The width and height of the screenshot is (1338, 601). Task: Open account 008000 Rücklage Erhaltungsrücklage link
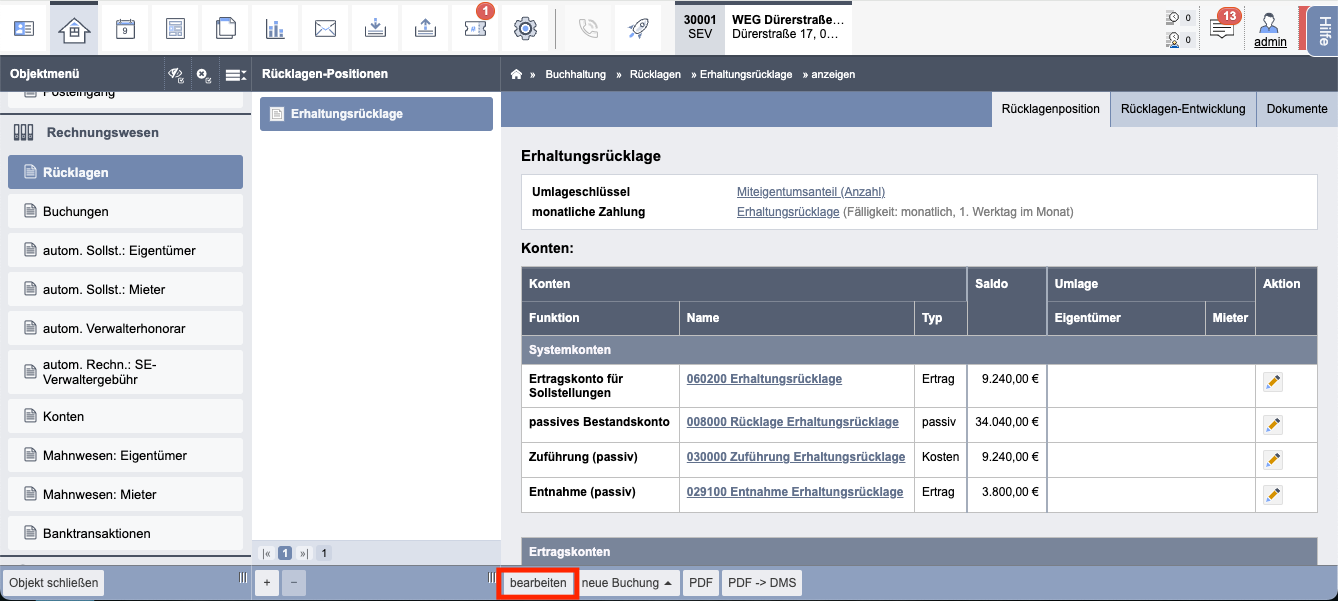coord(792,422)
